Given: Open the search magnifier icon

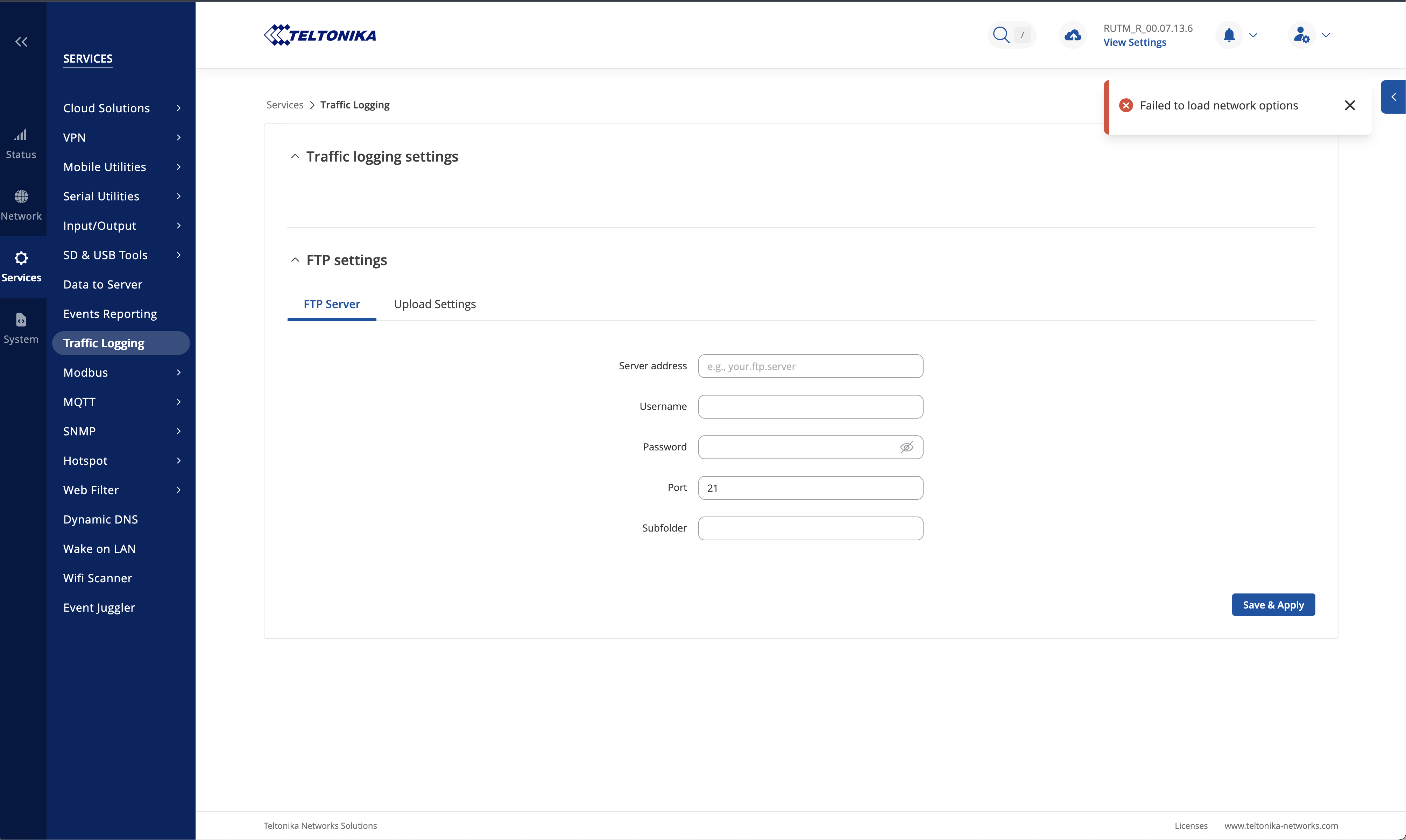Looking at the screenshot, I should [1001, 35].
